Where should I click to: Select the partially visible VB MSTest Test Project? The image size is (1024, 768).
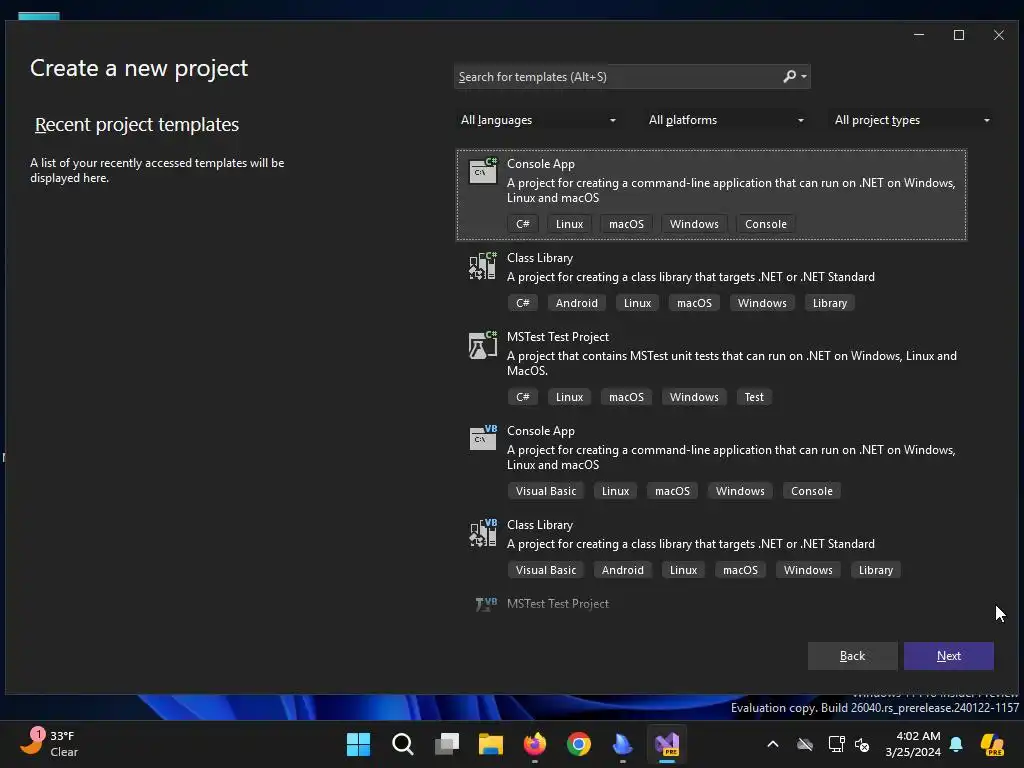(558, 604)
